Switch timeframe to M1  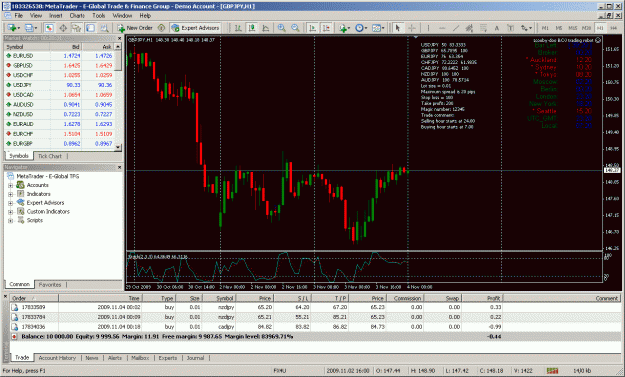pyautogui.click(x=545, y=28)
